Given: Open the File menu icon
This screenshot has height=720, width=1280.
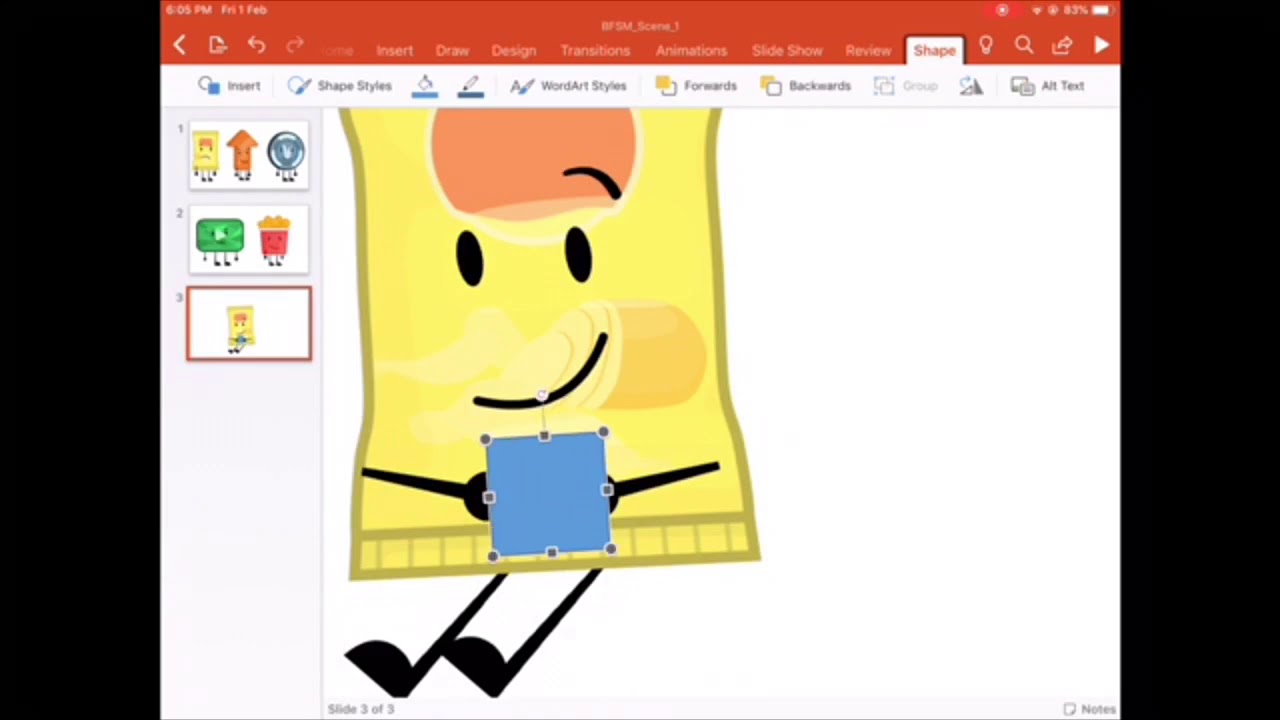Looking at the screenshot, I should pos(218,45).
